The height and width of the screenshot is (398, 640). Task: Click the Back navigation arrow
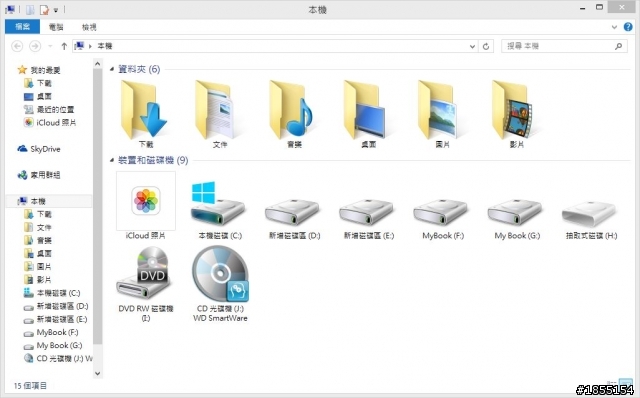(x=17, y=46)
